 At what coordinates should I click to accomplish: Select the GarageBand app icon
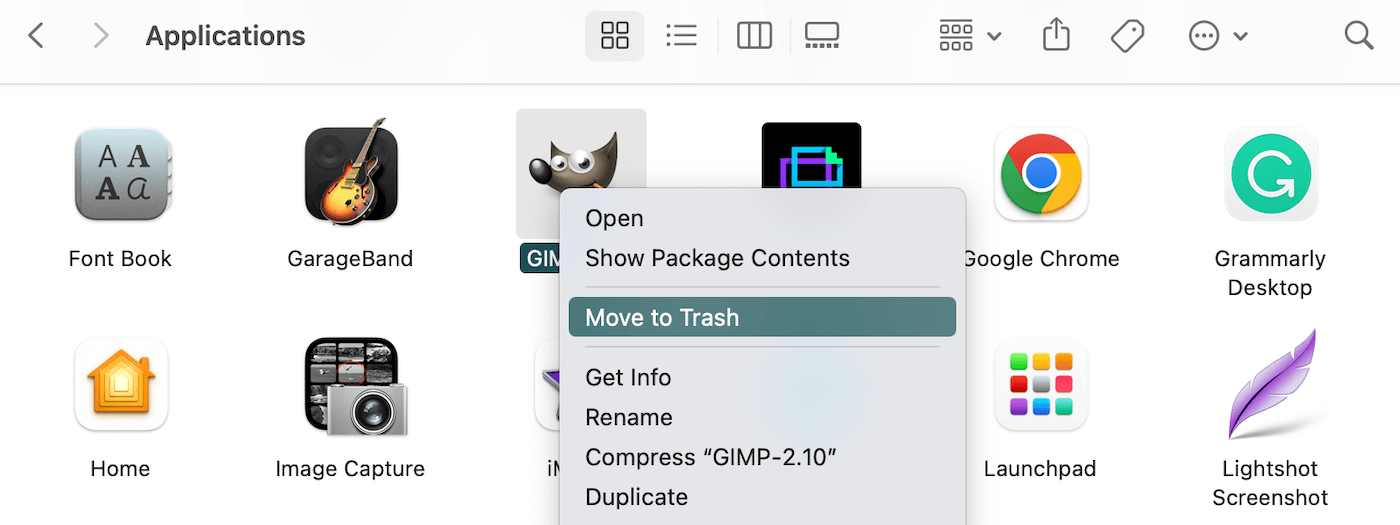350,172
